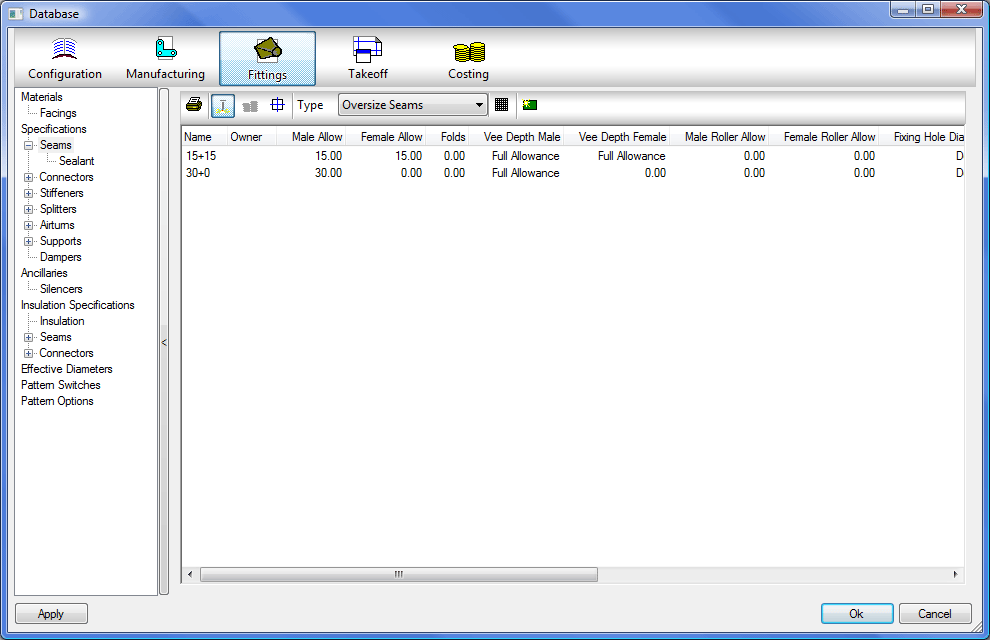Screen dimensions: 990x640
Task: Select Insulation tree item
Action: tap(62, 321)
